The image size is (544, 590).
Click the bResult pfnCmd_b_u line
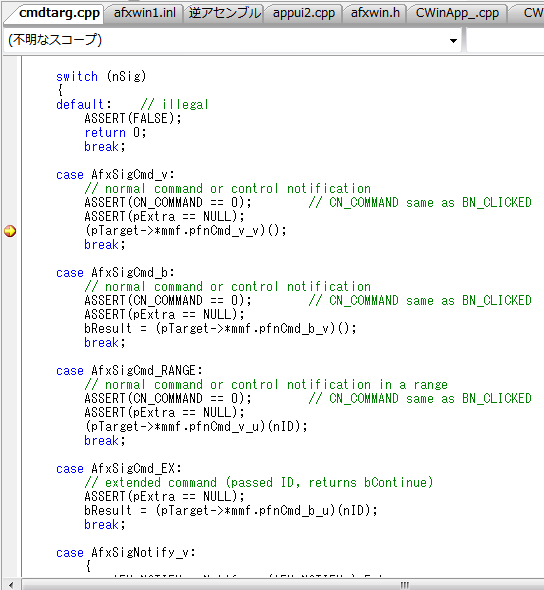pos(231,511)
